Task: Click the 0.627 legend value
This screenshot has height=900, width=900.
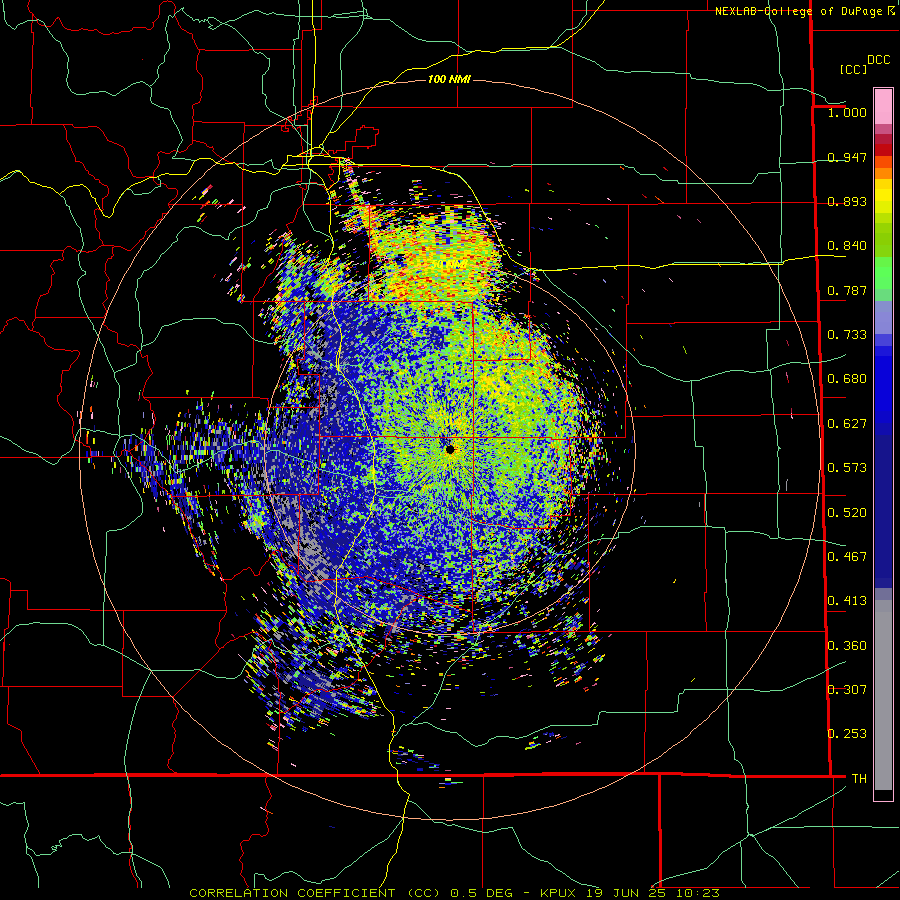Action: pyautogui.click(x=847, y=424)
